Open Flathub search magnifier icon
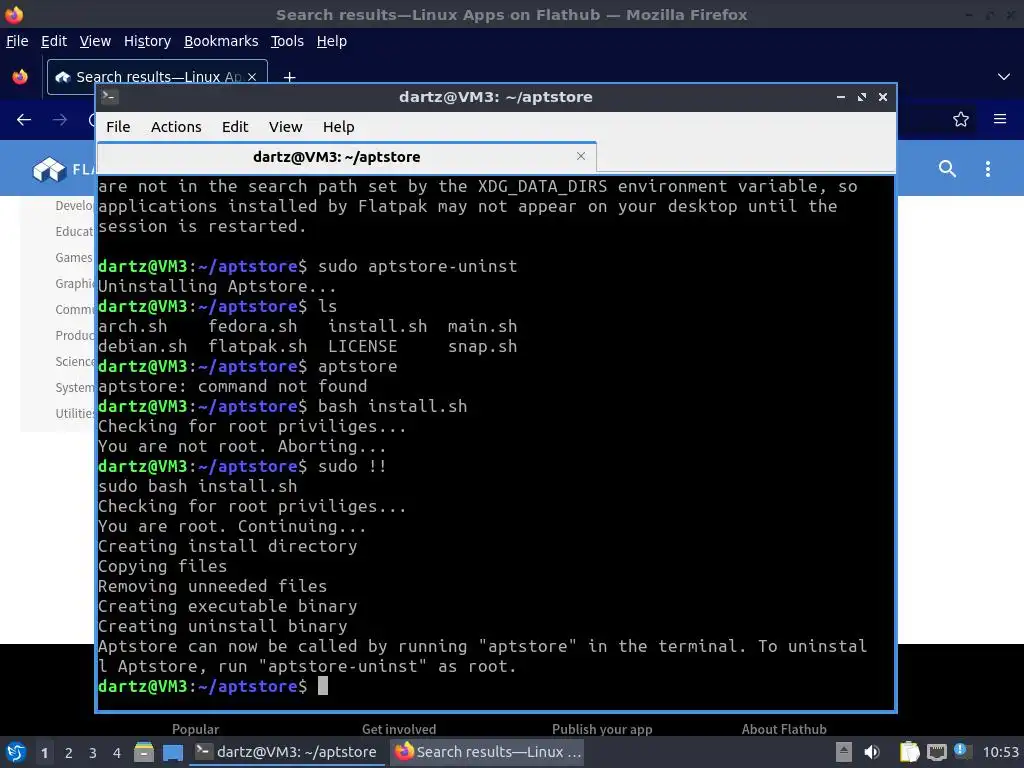This screenshot has height=768, width=1024. [x=948, y=168]
